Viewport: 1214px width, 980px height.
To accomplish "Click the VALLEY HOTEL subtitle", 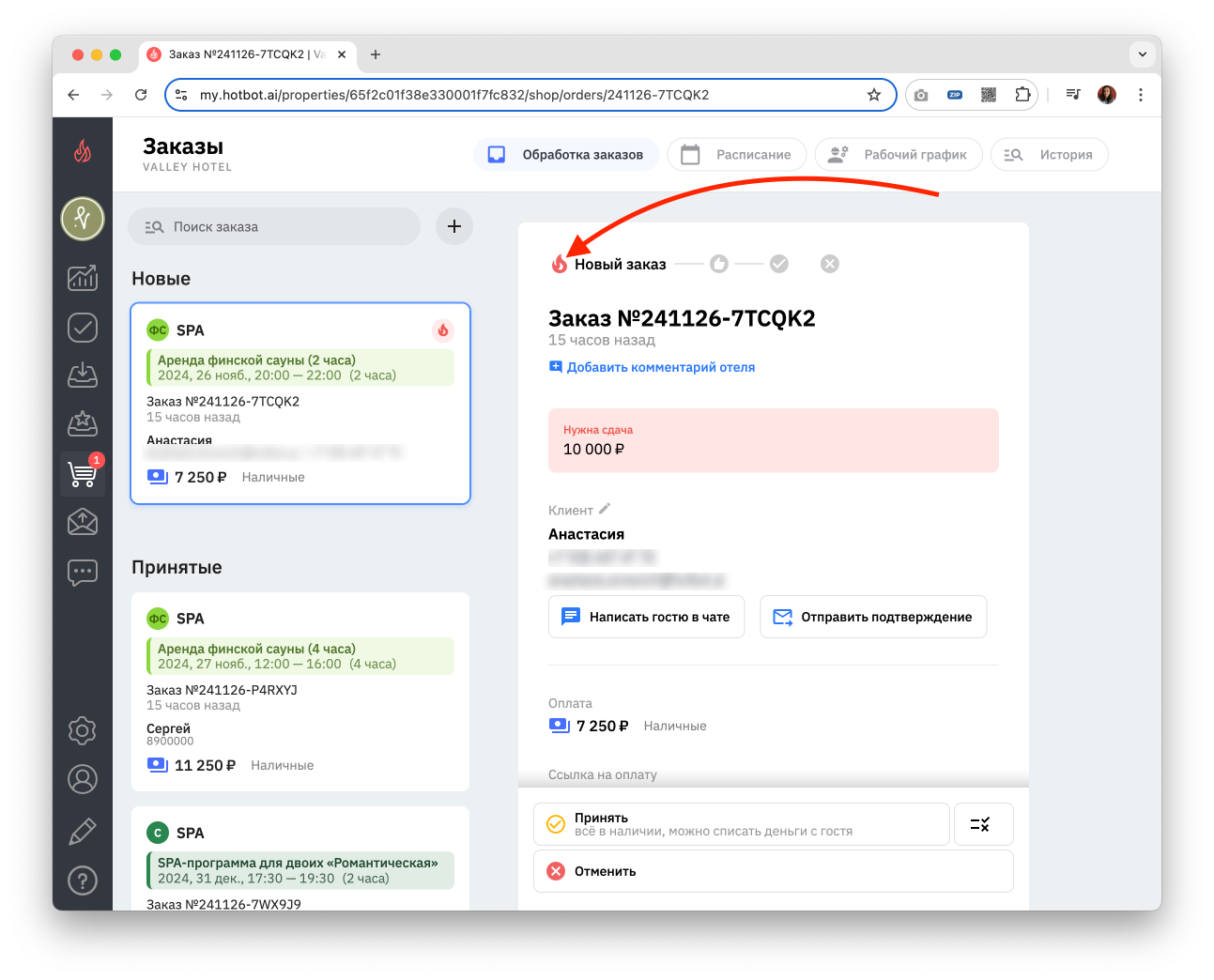I will point(187,167).
